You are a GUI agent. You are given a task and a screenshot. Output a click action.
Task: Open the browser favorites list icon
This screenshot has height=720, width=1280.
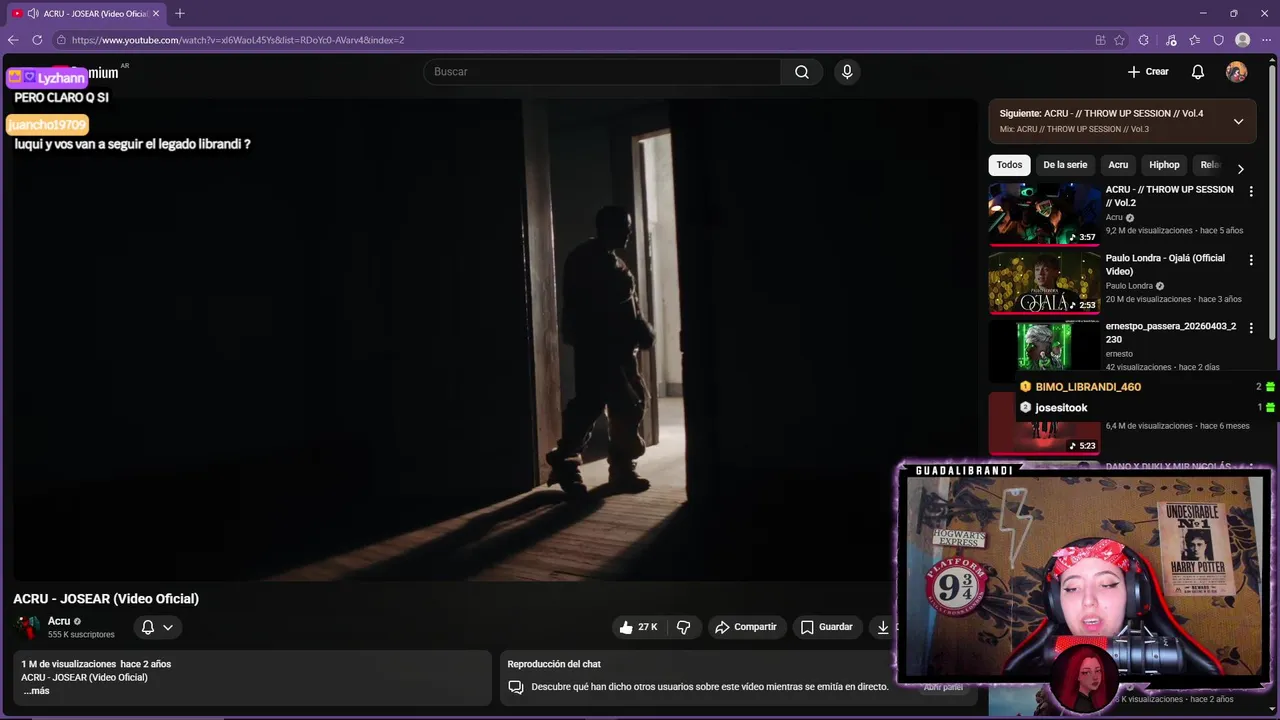point(1195,40)
